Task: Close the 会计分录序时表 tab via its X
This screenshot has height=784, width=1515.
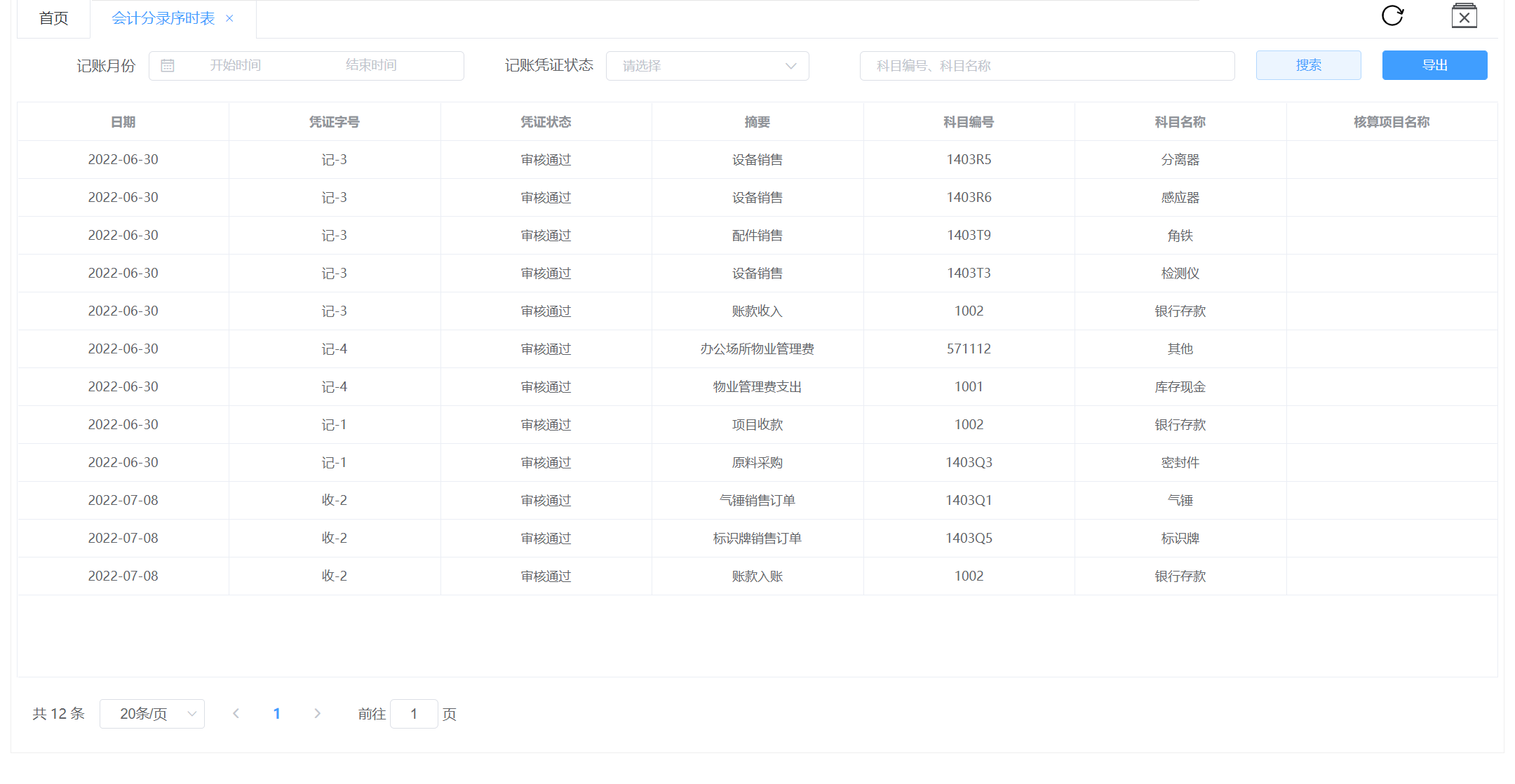Action: coord(229,19)
